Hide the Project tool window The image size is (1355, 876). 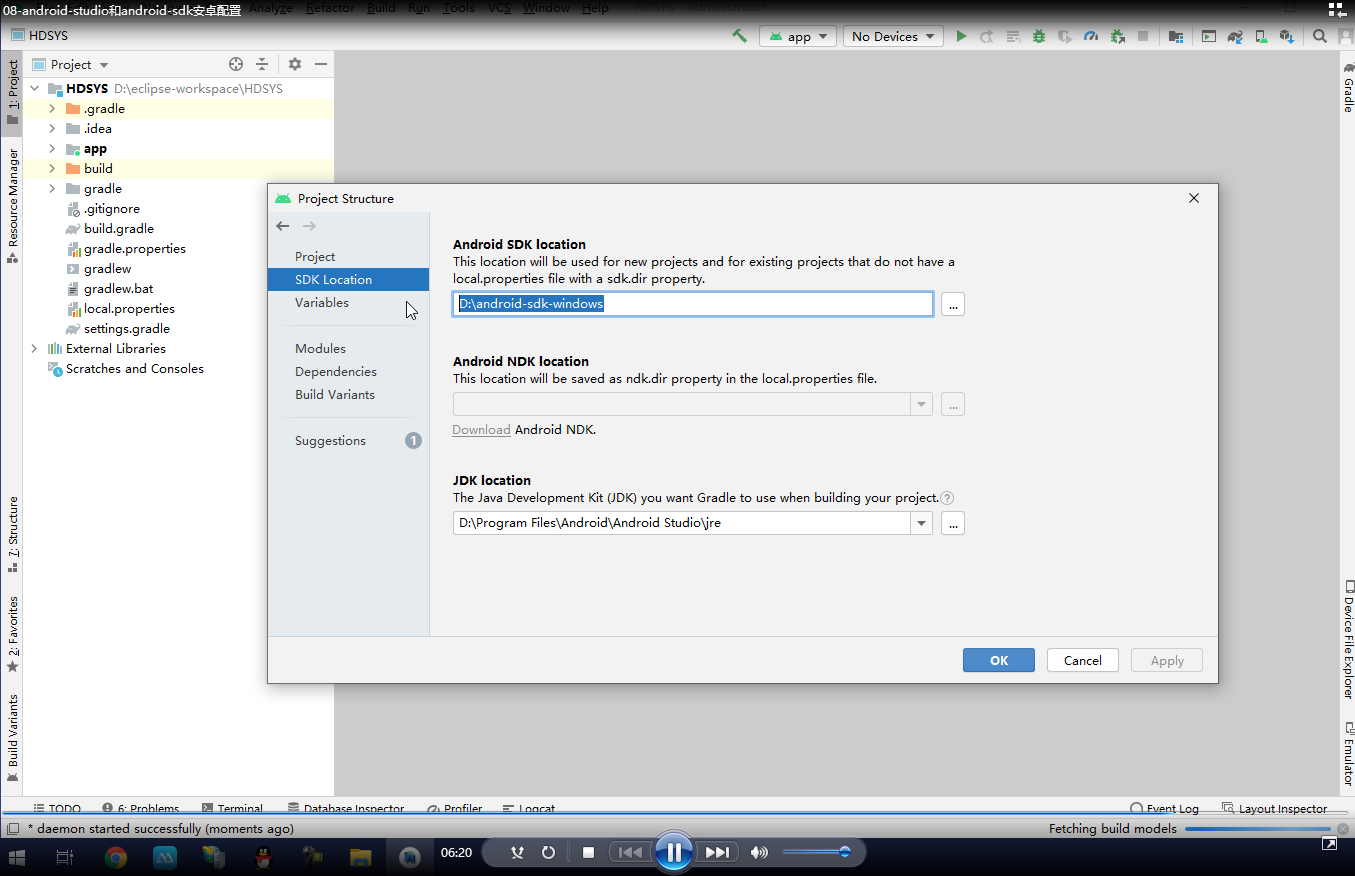321,64
